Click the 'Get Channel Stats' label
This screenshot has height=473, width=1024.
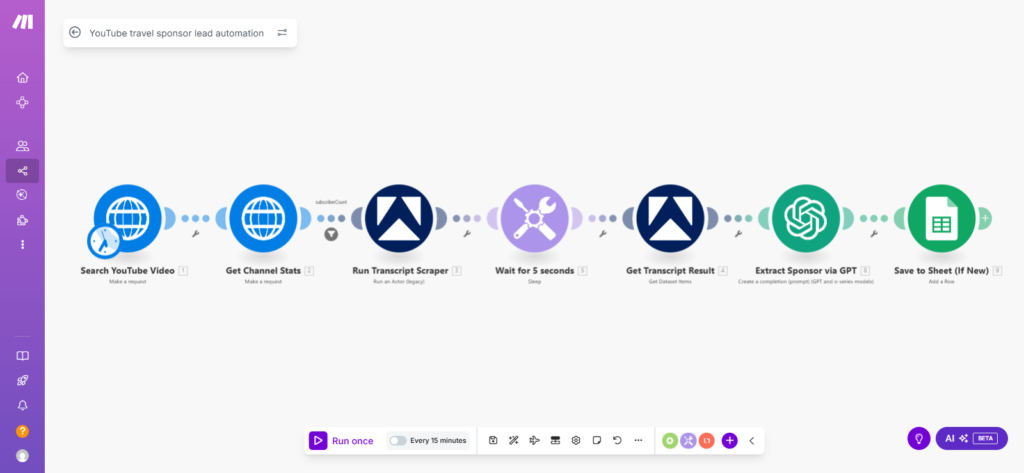tap(263, 270)
